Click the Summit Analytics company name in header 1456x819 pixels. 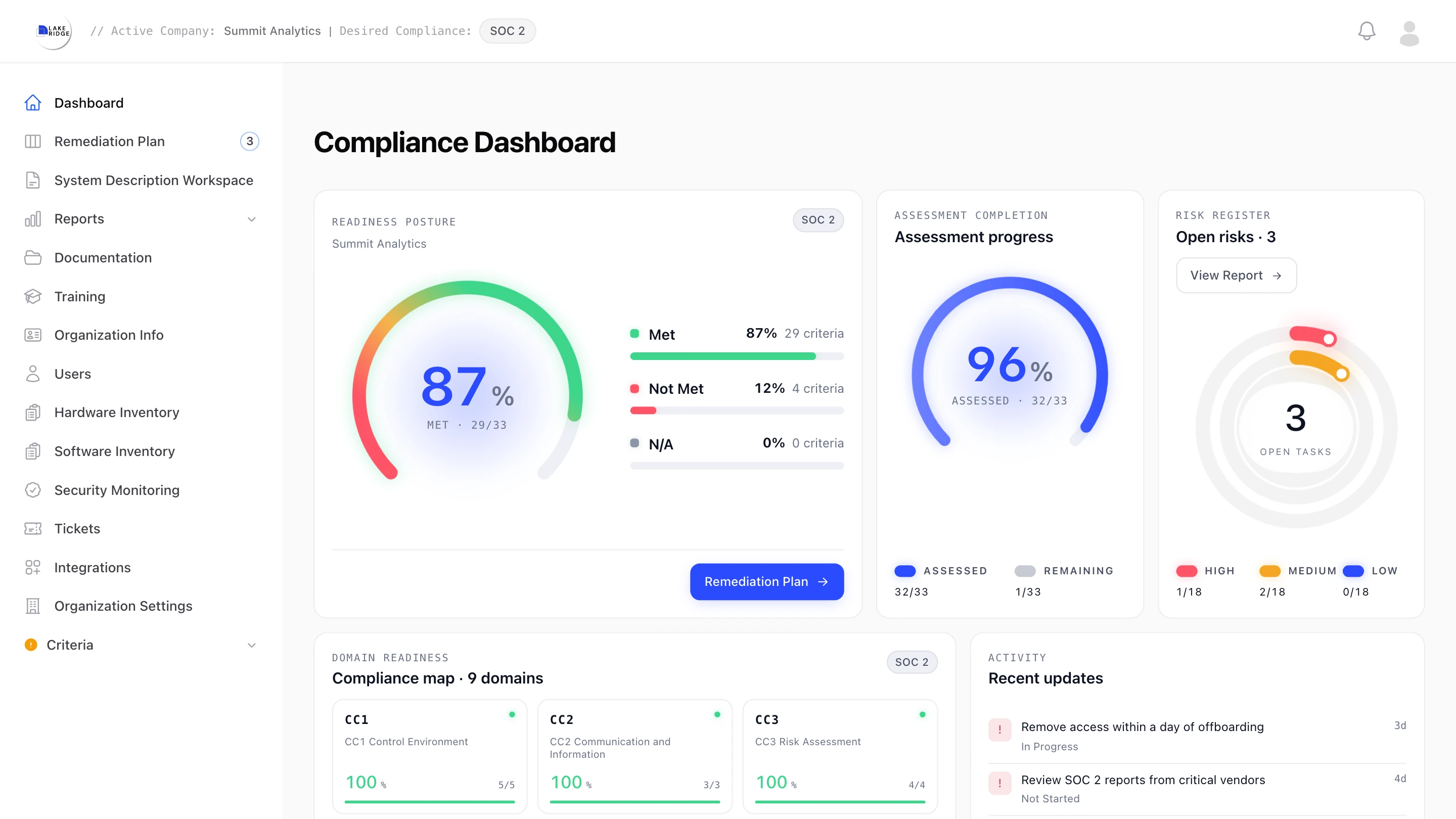272,31
